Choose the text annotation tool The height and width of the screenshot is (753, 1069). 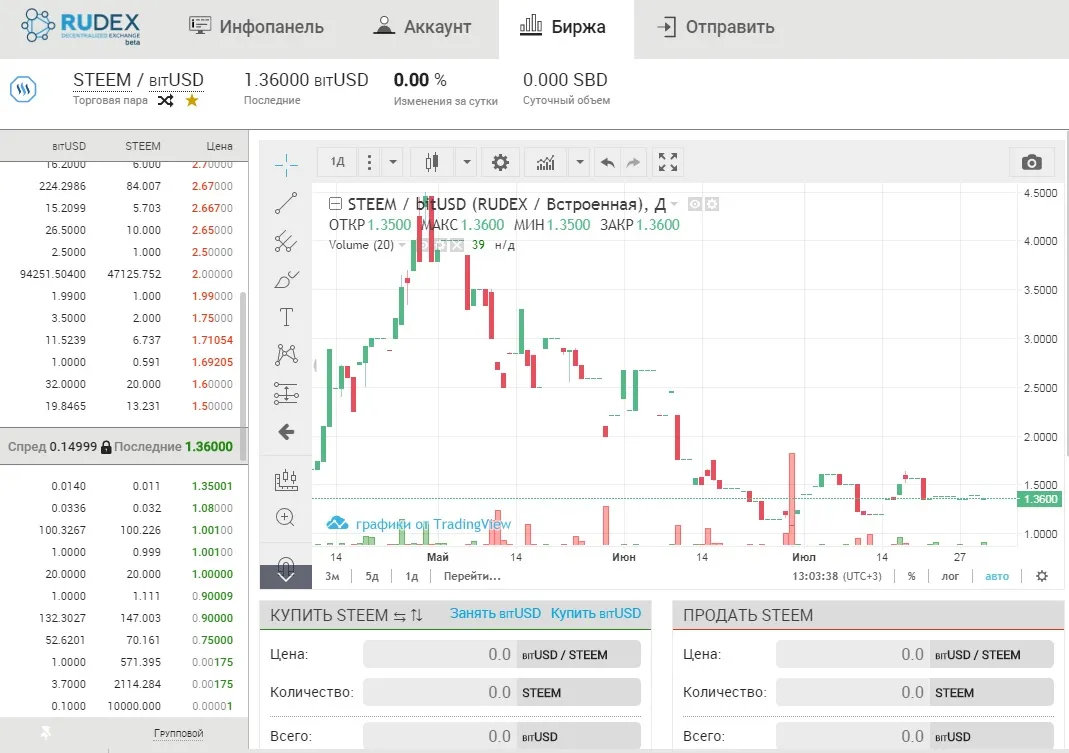tap(286, 317)
